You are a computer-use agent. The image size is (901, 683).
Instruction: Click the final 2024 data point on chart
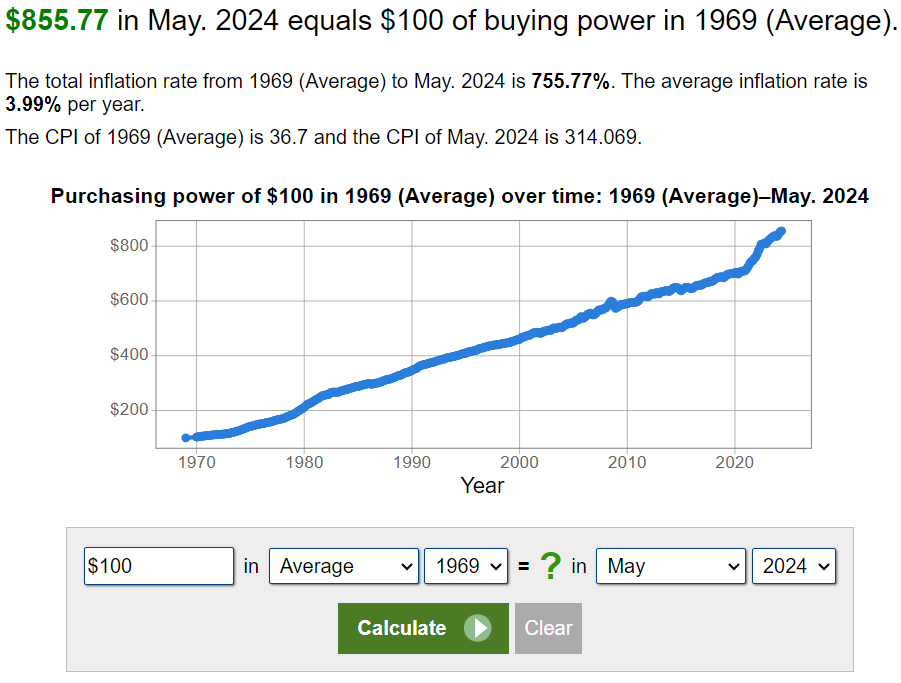780,231
